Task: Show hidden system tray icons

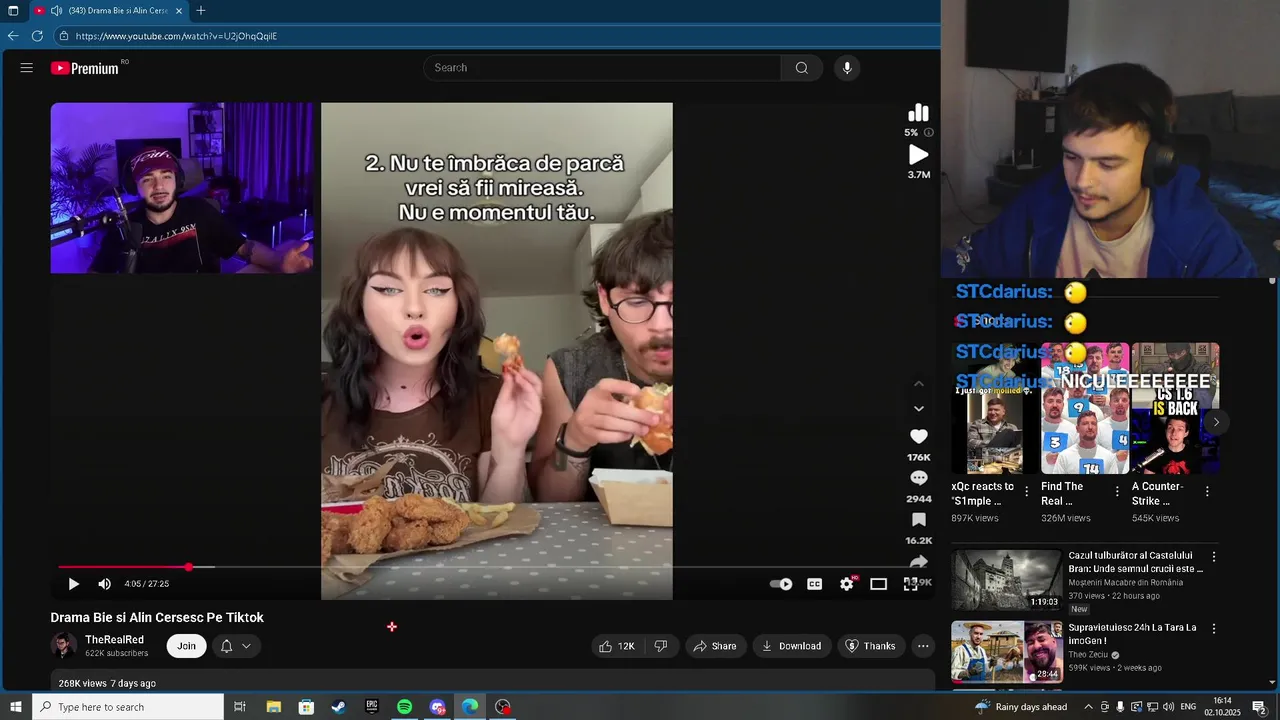Action: pos(1088,707)
